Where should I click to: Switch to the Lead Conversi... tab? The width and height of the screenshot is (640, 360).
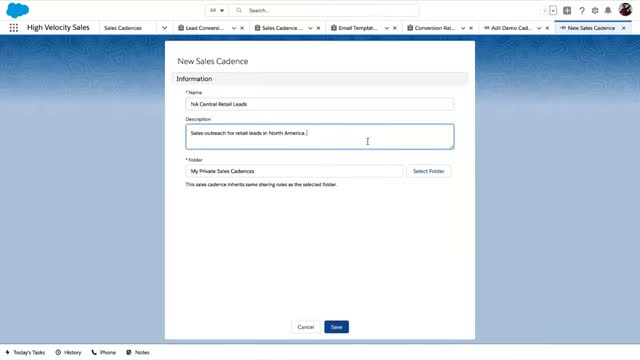pos(204,28)
